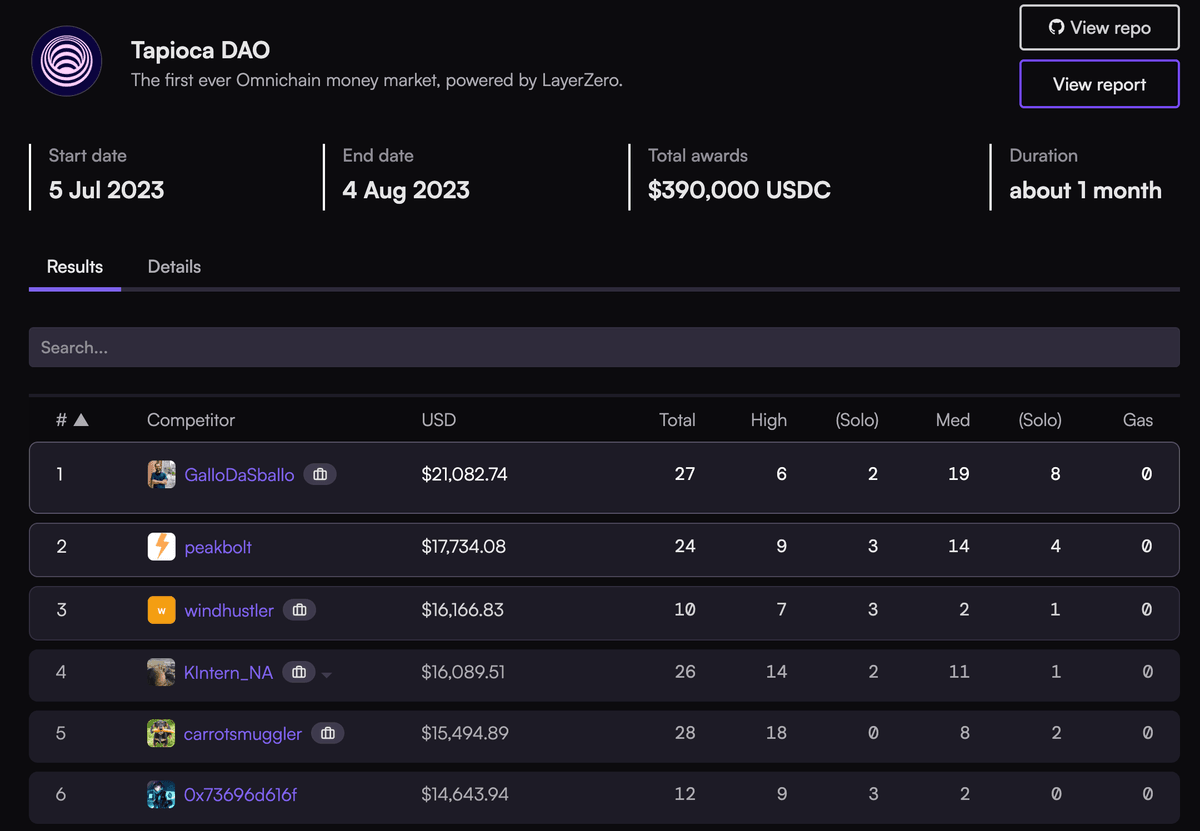1200x831 pixels.
Task: Click windhustler's orange avatar icon
Action: point(161,610)
